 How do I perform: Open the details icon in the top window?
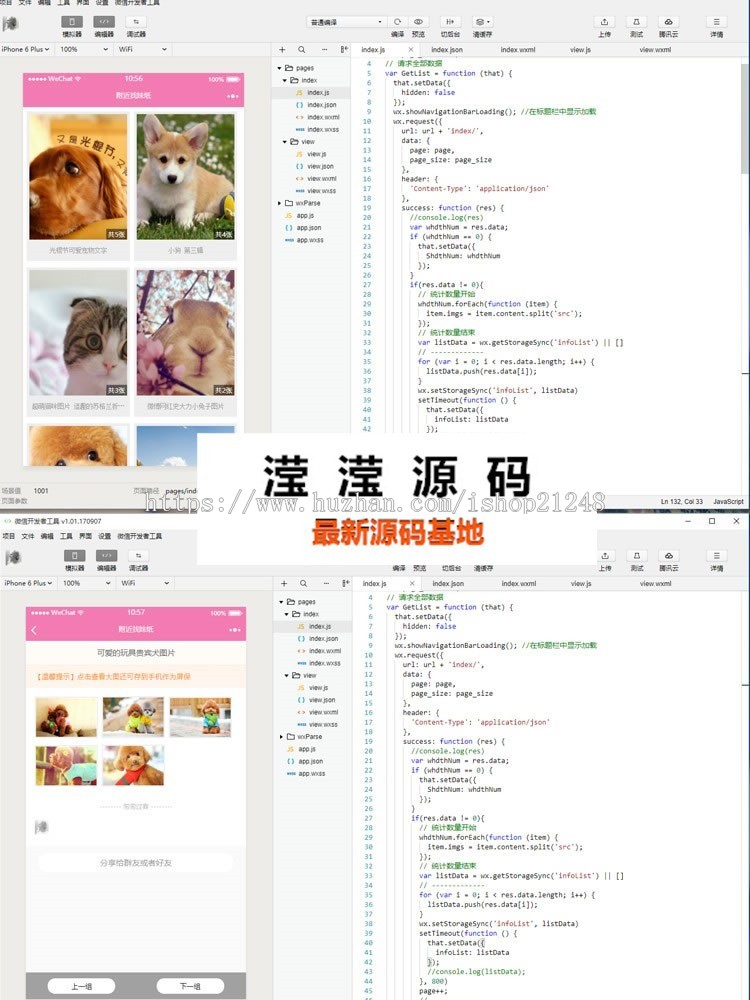click(x=717, y=22)
